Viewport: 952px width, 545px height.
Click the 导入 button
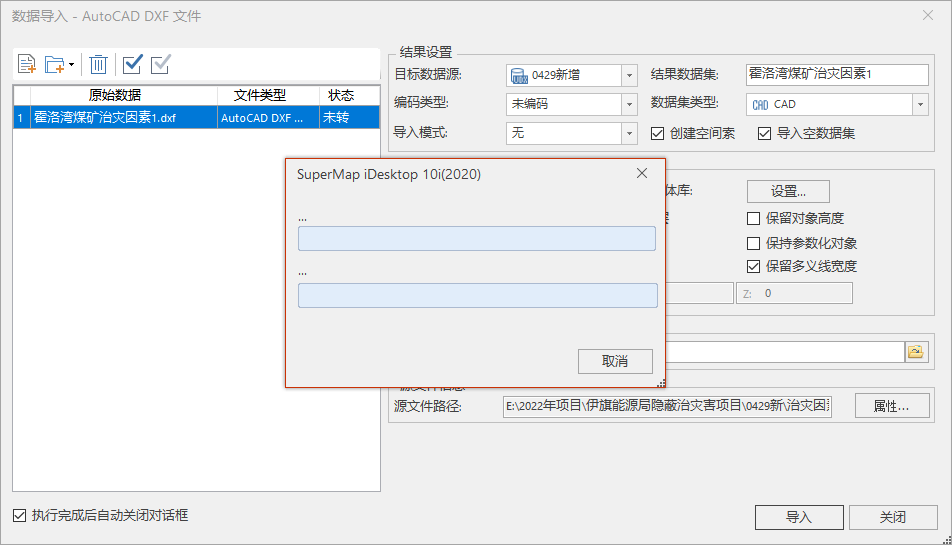point(799,517)
